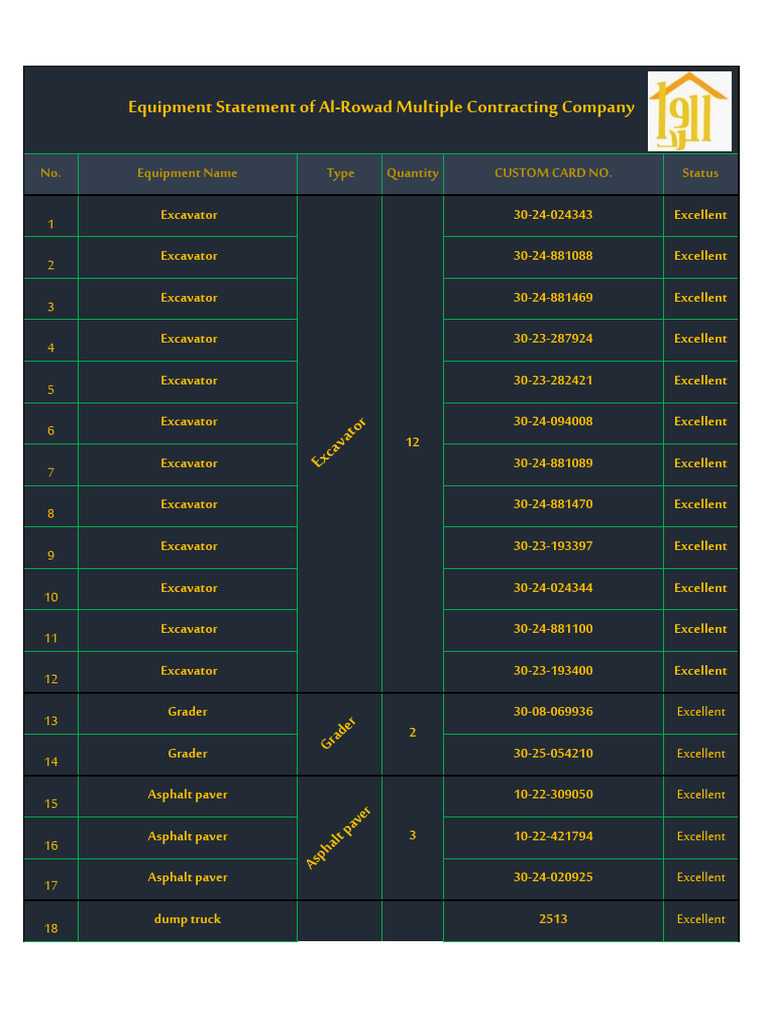Click 'Excellent' status for 30-24-881470

coord(701,505)
